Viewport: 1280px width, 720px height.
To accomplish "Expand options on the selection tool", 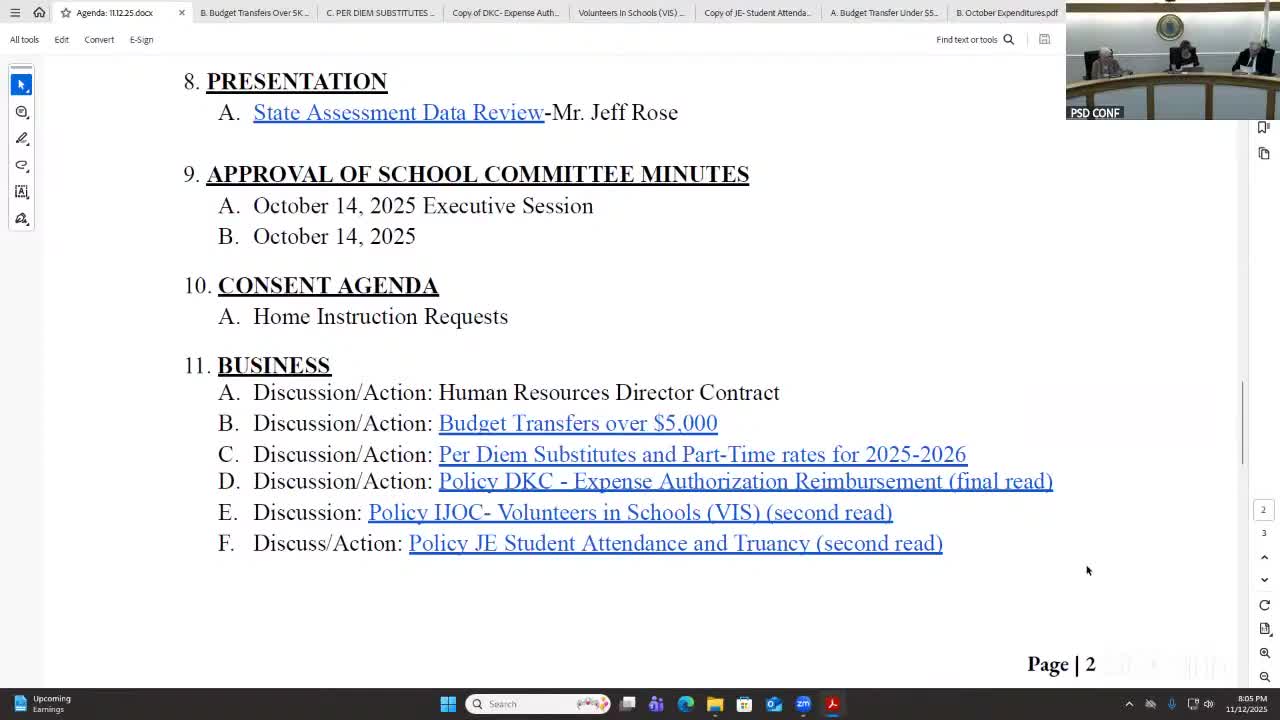I will click(x=30, y=93).
